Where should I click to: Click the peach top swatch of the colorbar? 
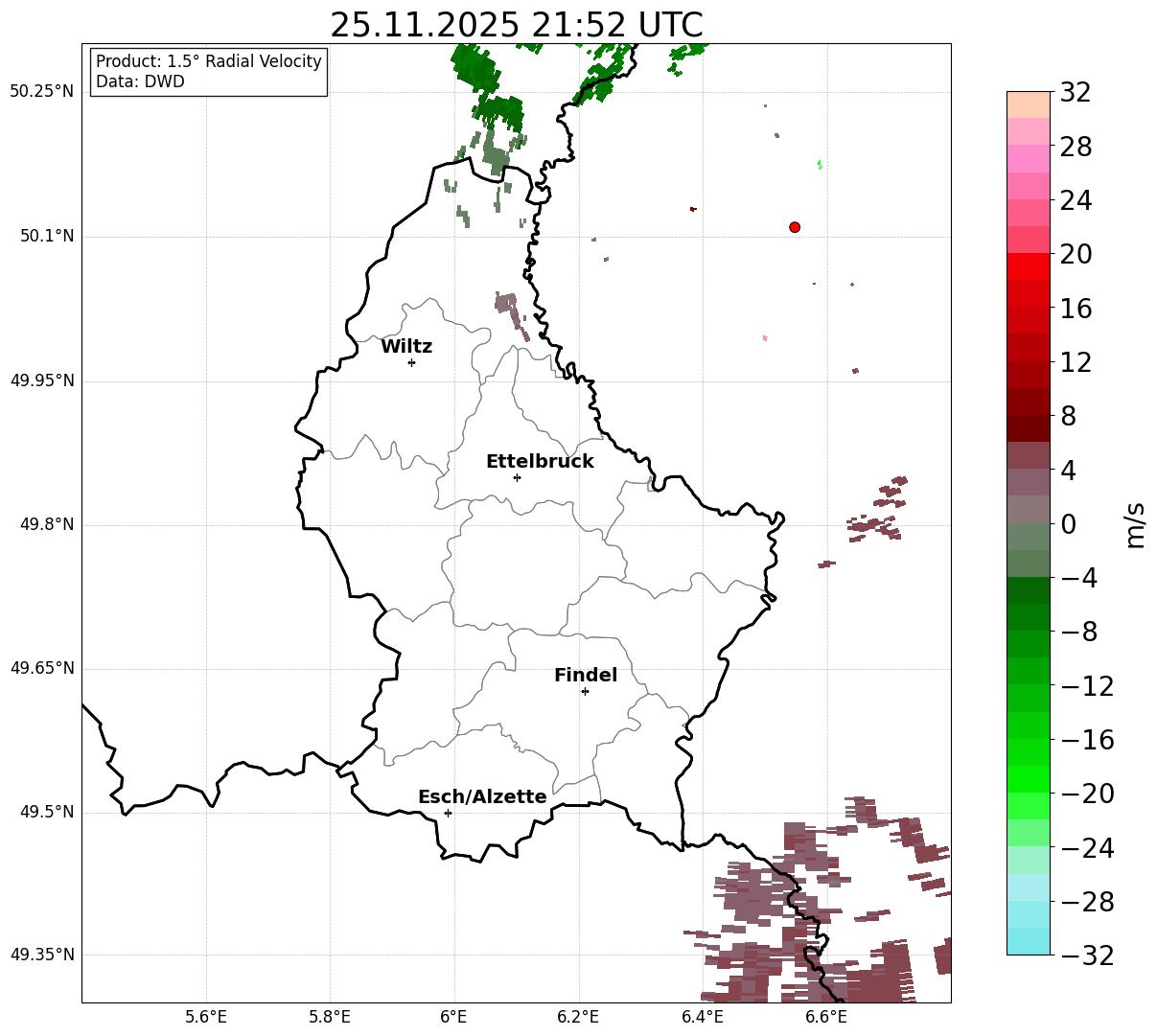coord(1029,104)
